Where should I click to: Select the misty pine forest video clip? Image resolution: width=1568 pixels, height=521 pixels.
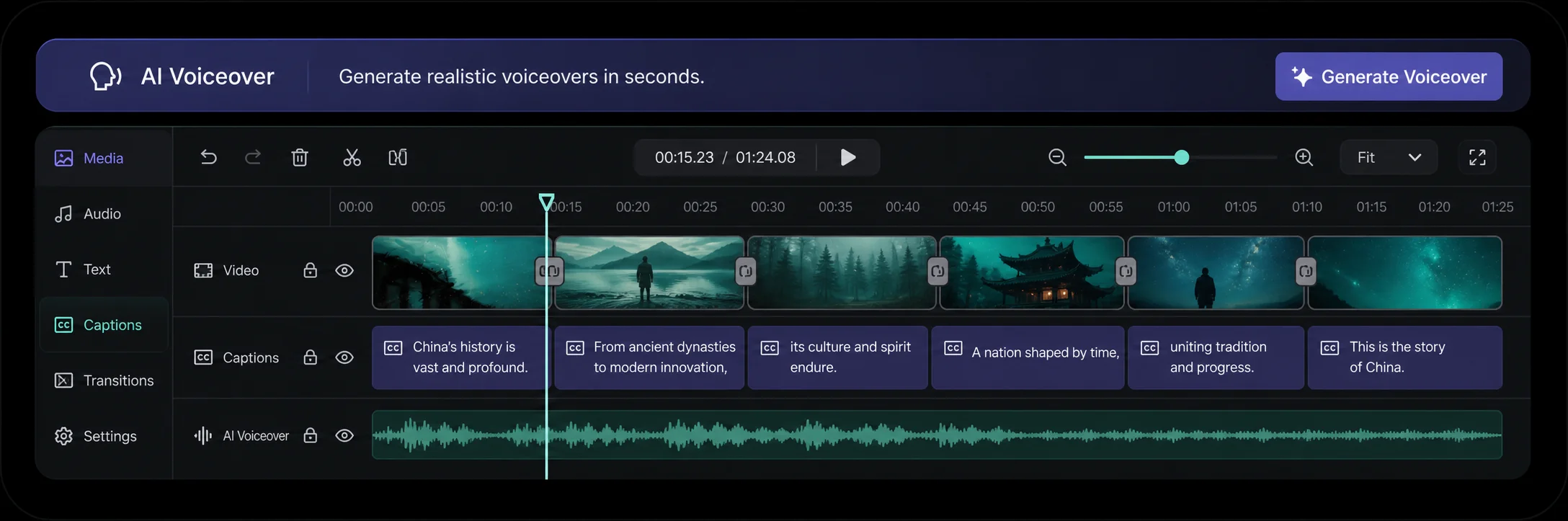(x=842, y=273)
